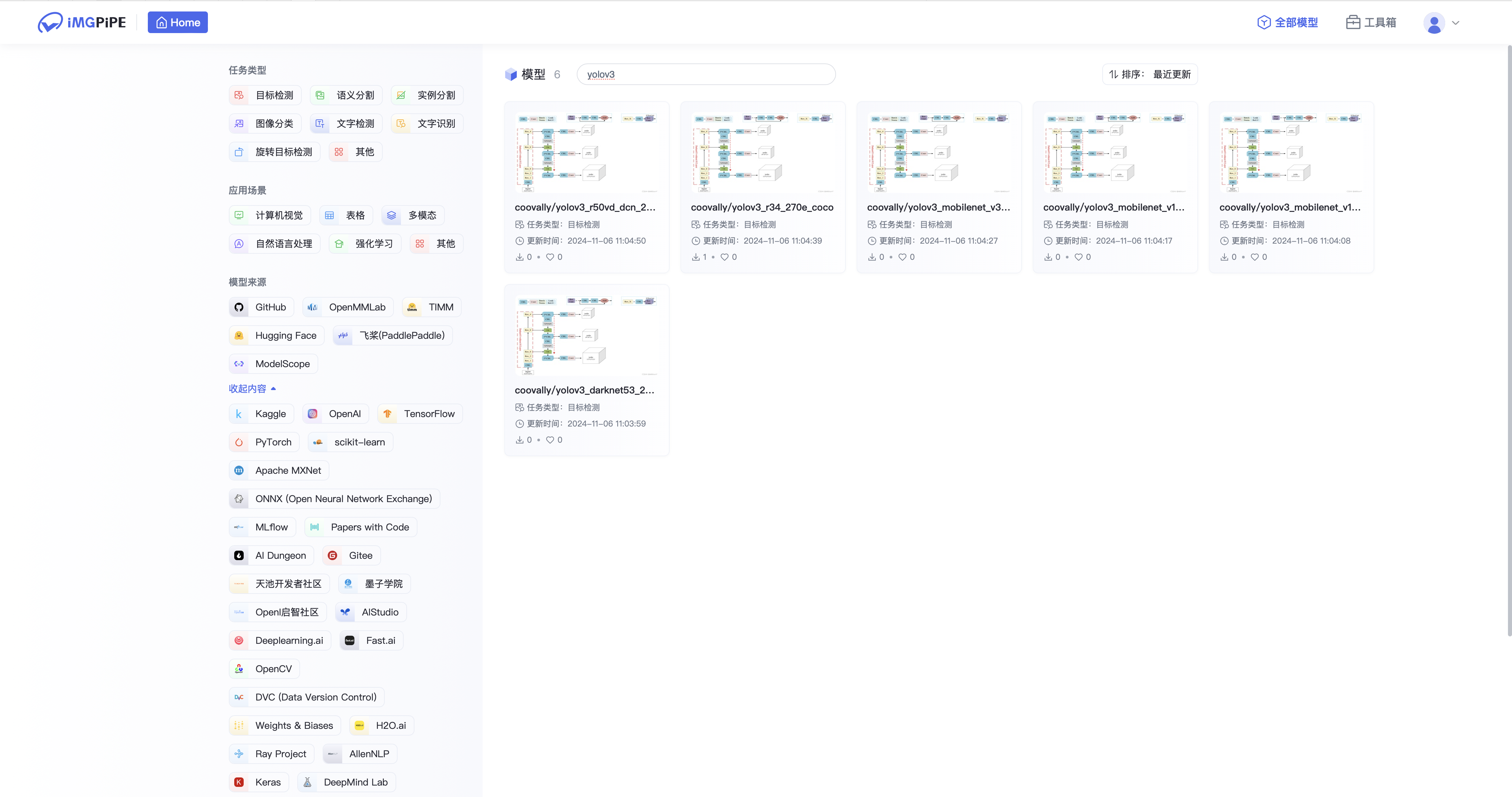Click the yolov3 search input field
1512x797 pixels.
705,75
